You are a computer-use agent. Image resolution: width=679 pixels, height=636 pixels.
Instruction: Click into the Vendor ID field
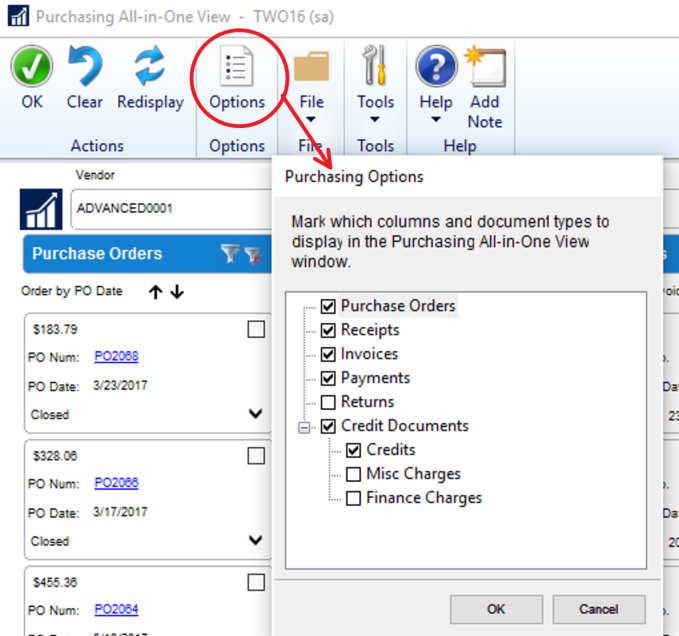pyautogui.click(x=170, y=208)
